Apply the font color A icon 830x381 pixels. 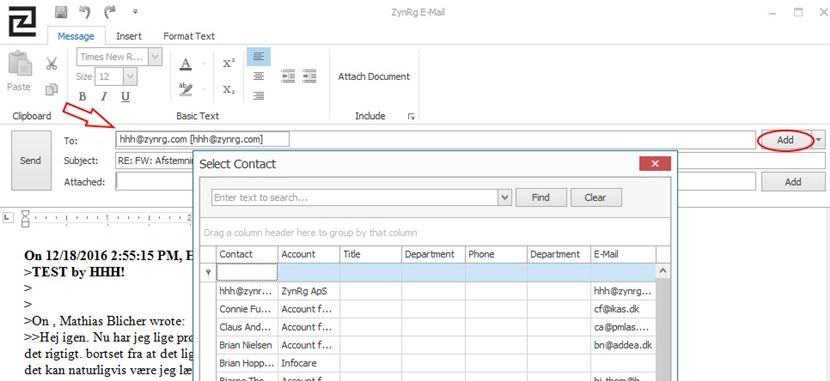tap(185, 65)
